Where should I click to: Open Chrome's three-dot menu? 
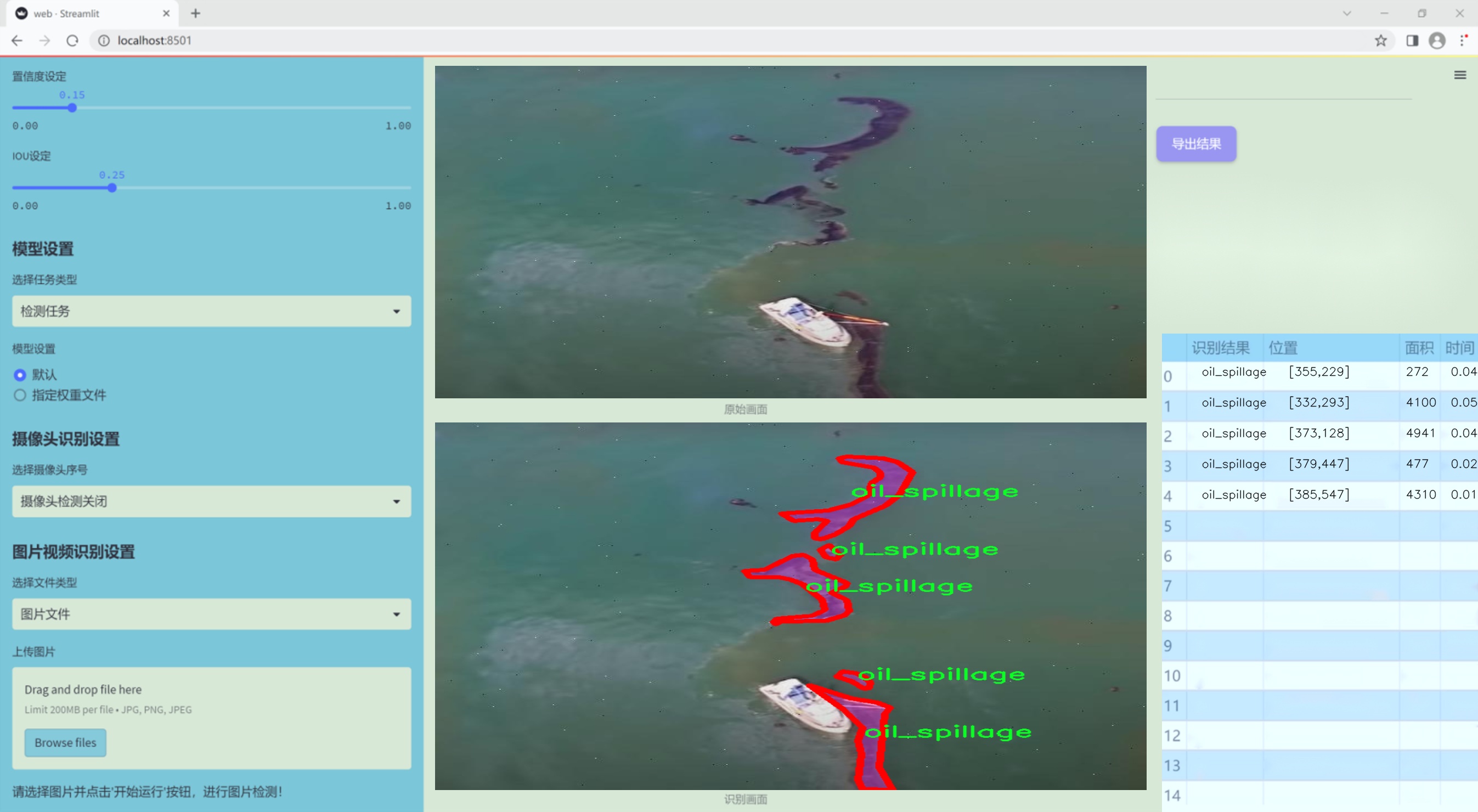pyautogui.click(x=1463, y=41)
